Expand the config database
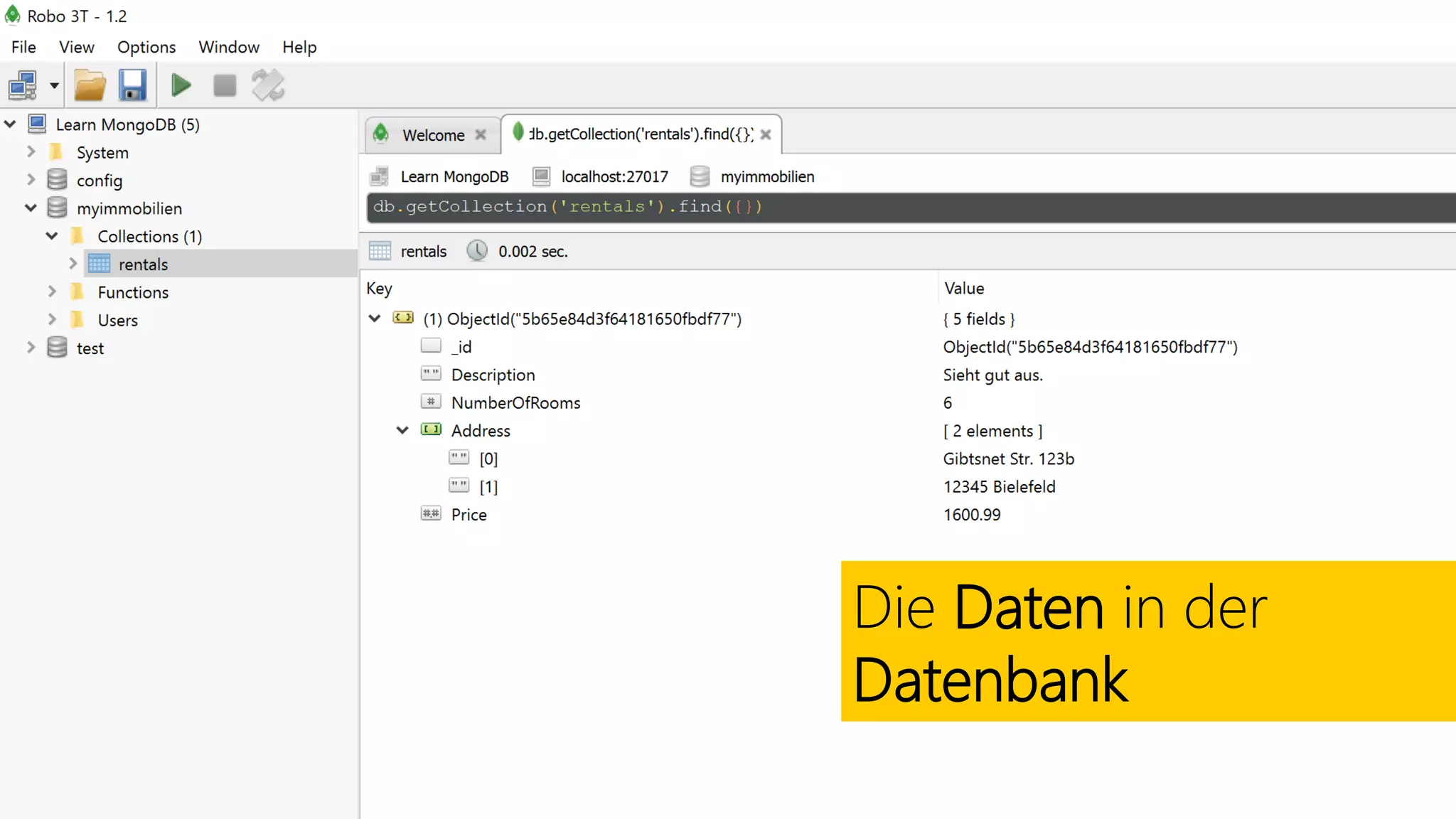The height and width of the screenshot is (819, 1456). click(x=31, y=180)
